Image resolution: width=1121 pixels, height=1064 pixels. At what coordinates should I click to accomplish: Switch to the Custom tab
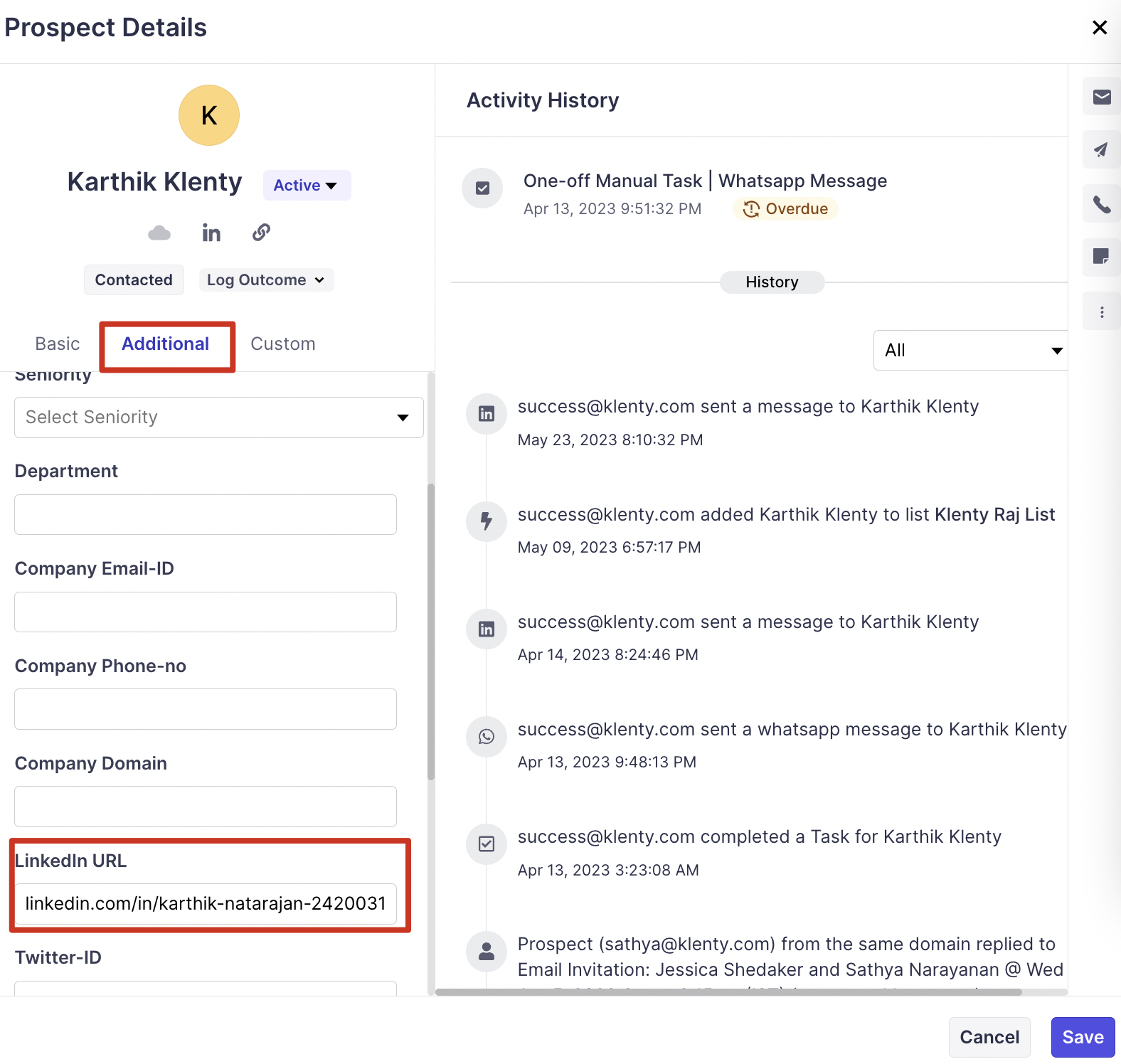(282, 344)
